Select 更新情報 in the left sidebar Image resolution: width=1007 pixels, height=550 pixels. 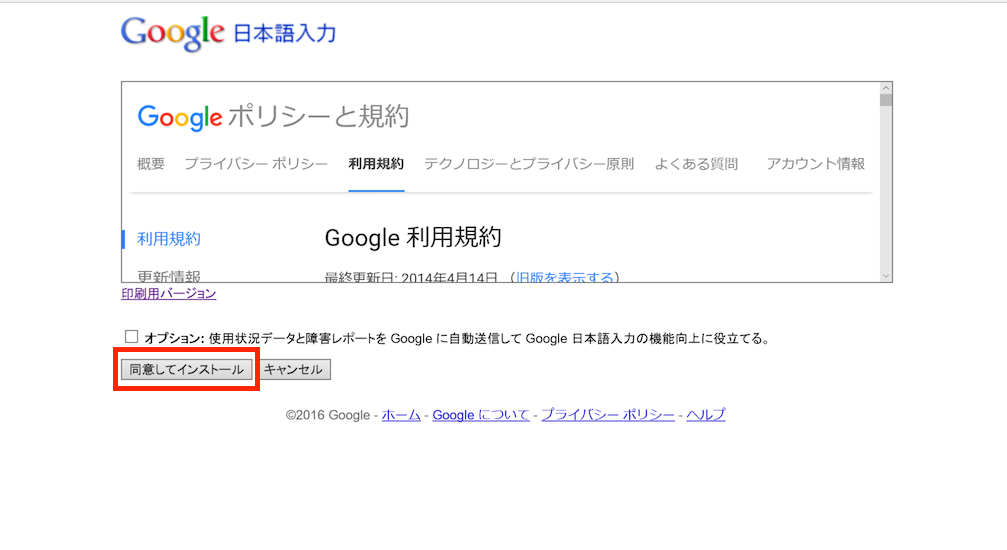tap(169, 276)
